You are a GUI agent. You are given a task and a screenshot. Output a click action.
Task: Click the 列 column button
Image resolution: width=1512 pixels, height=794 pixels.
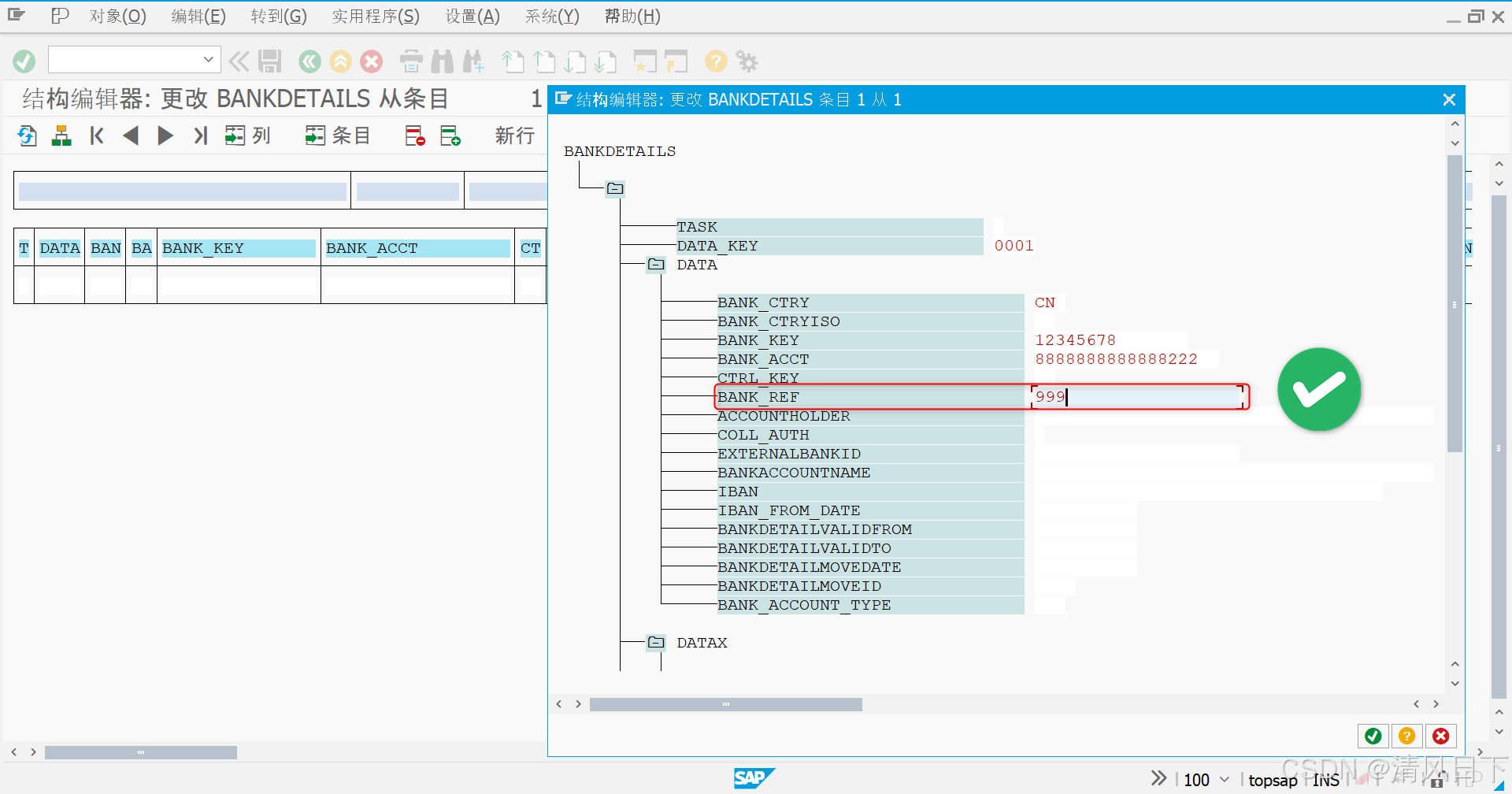click(248, 135)
